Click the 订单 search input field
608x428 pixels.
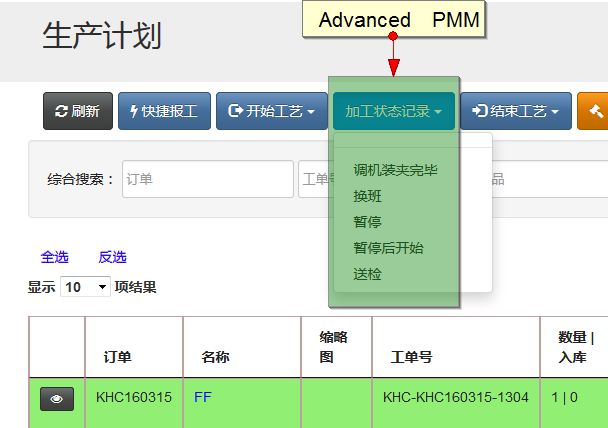point(207,179)
